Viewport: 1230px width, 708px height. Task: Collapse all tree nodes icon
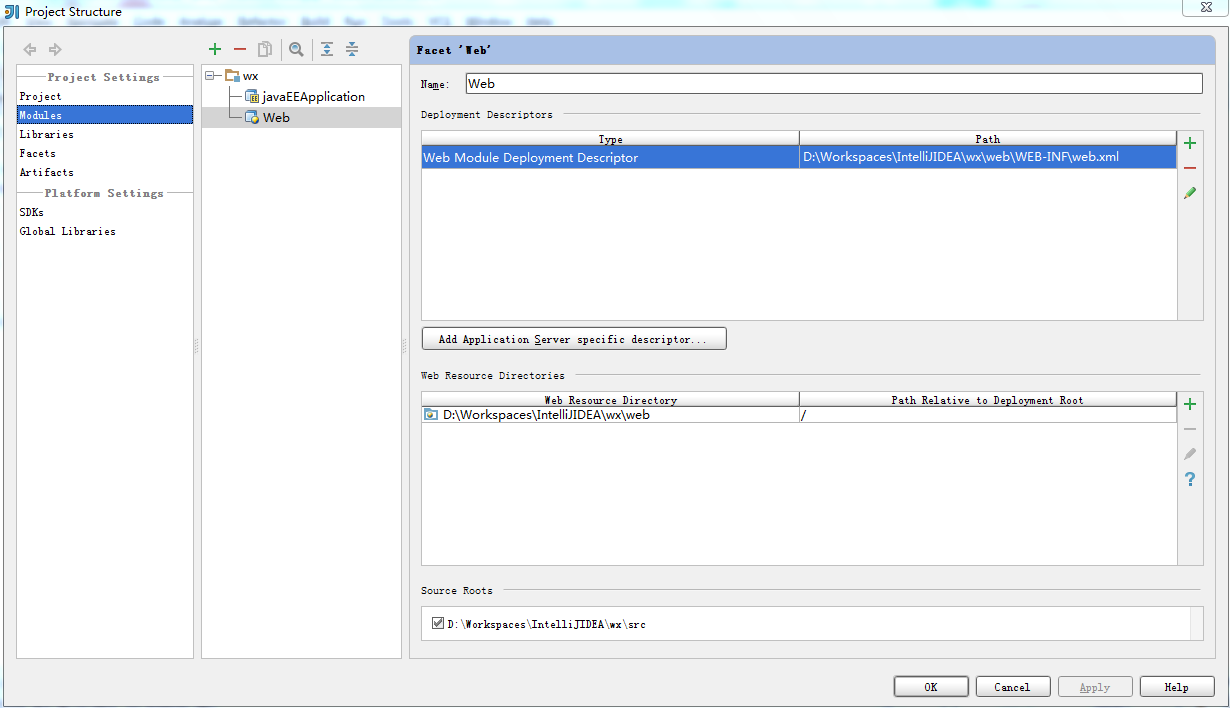click(352, 49)
